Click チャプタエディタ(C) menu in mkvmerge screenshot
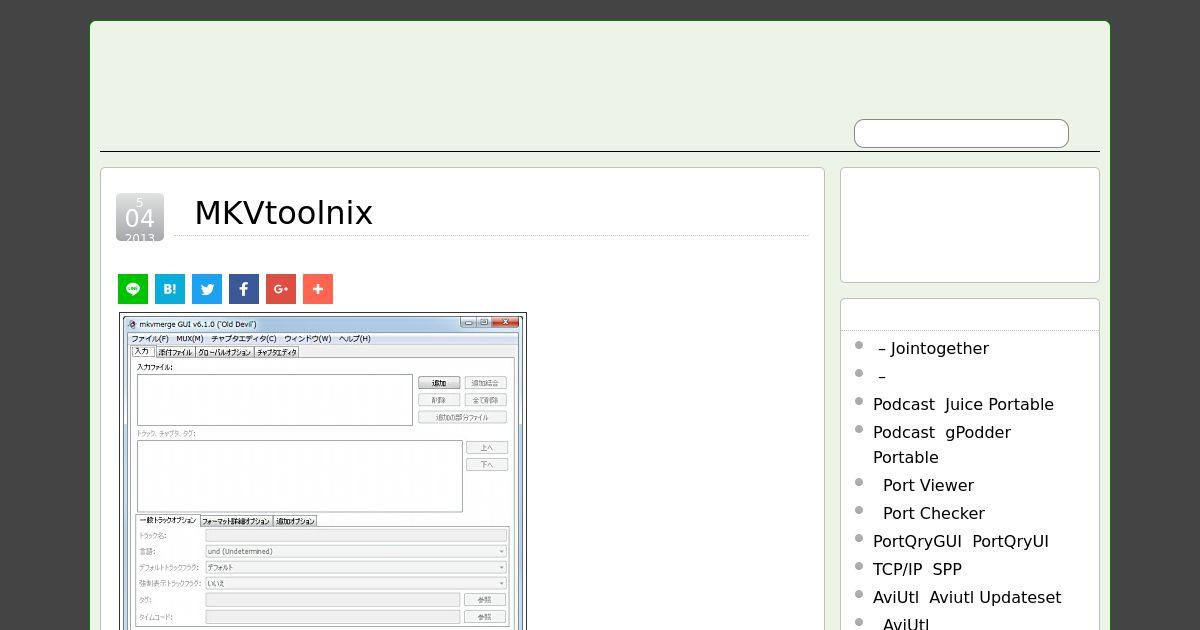Viewport: 1200px width, 630px height. click(x=244, y=339)
